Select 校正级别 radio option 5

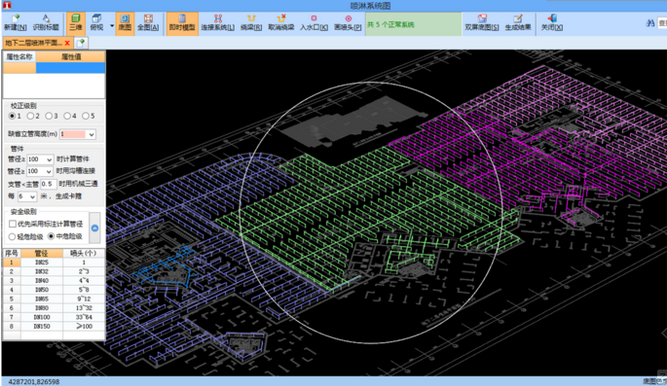tap(85, 116)
